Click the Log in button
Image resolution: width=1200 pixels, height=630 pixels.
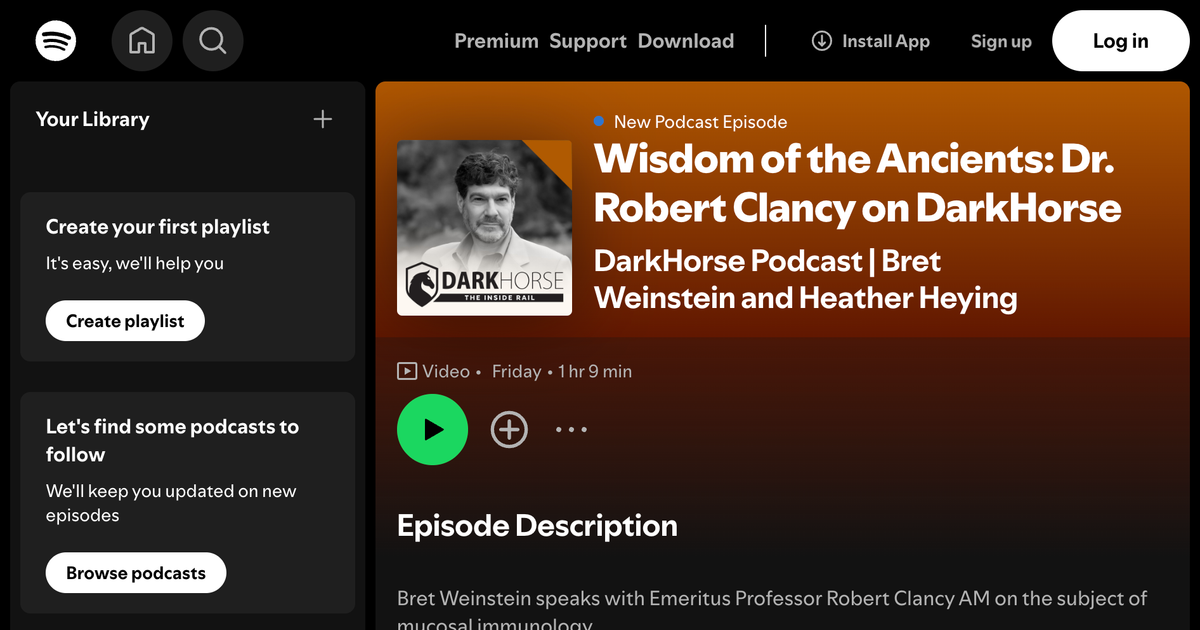click(1121, 41)
